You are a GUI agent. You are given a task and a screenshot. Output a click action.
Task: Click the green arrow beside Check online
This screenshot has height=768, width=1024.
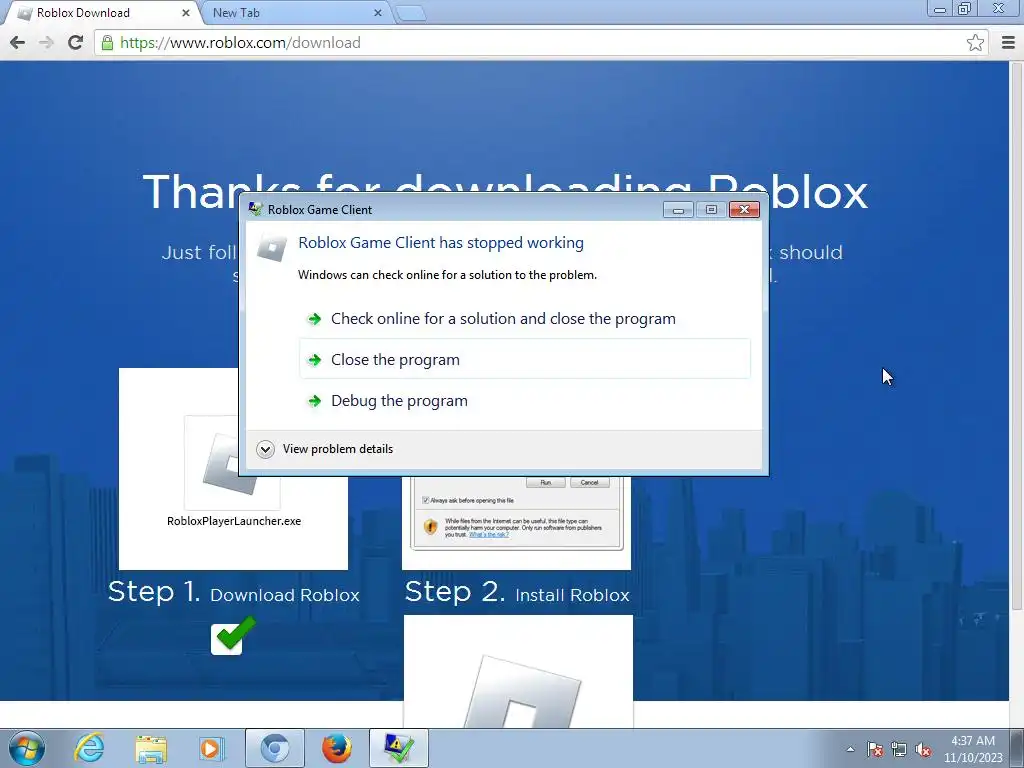pos(314,319)
